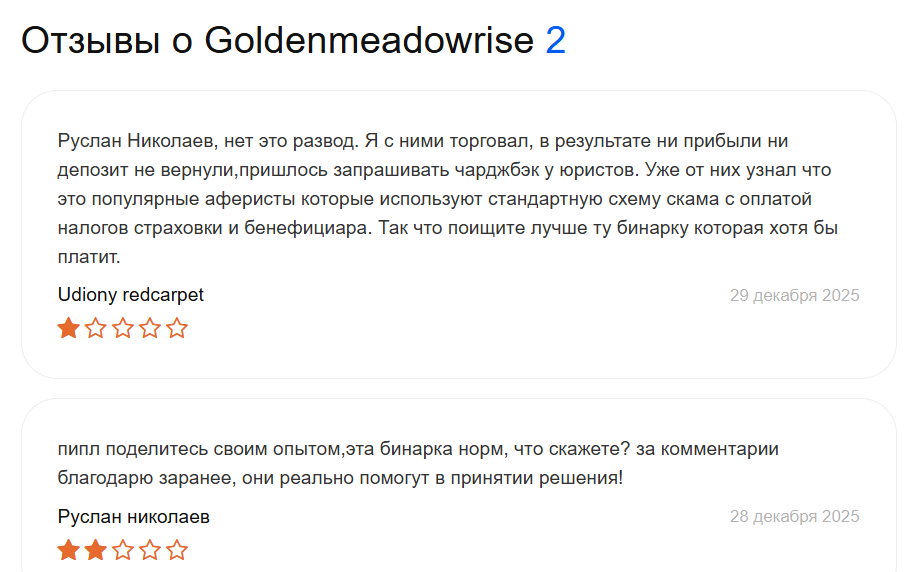
Task: Click first filled star in Udiony redcarpet review
Action: pyautogui.click(x=69, y=328)
